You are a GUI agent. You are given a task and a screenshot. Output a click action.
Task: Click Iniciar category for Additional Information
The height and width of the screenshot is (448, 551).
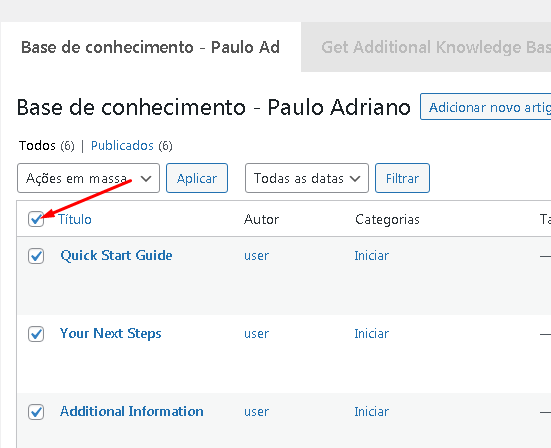pos(371,412)
